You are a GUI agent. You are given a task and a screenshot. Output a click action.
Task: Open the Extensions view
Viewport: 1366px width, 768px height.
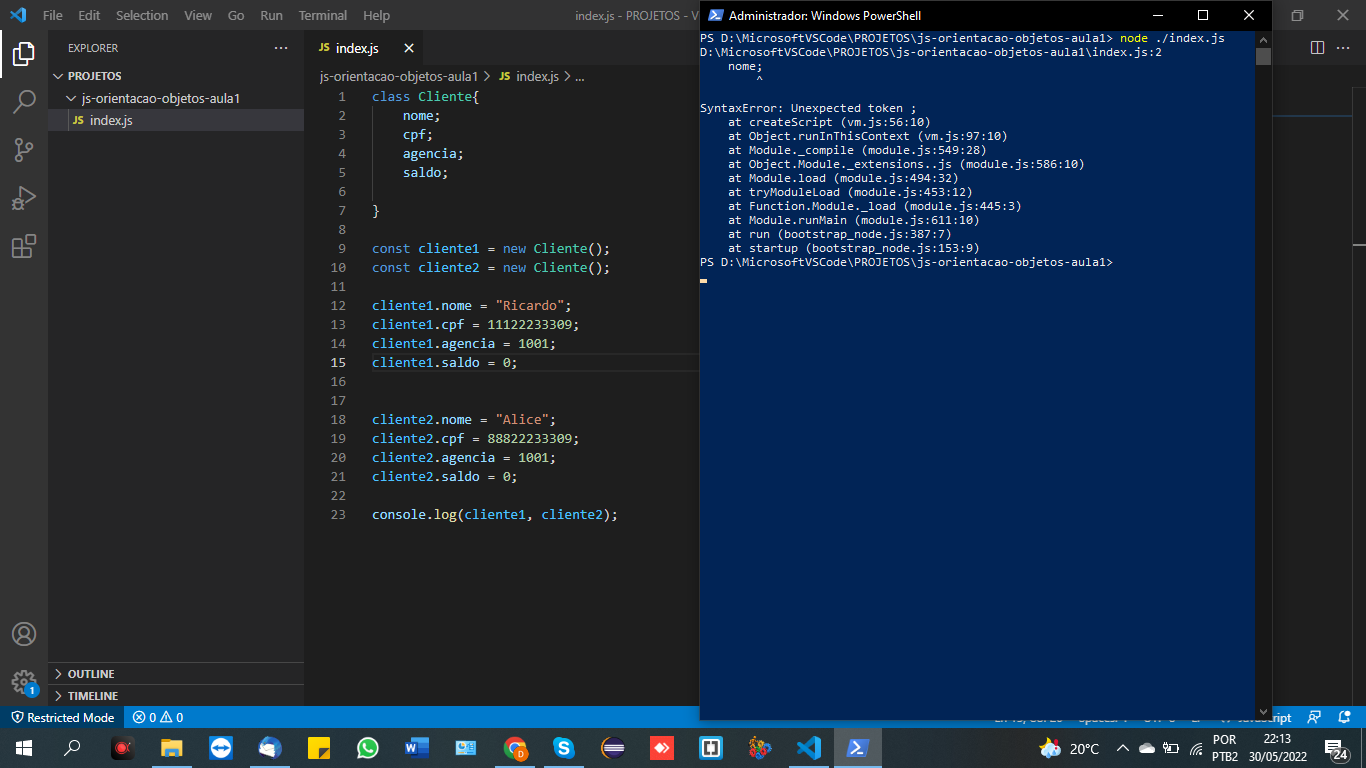24,246
